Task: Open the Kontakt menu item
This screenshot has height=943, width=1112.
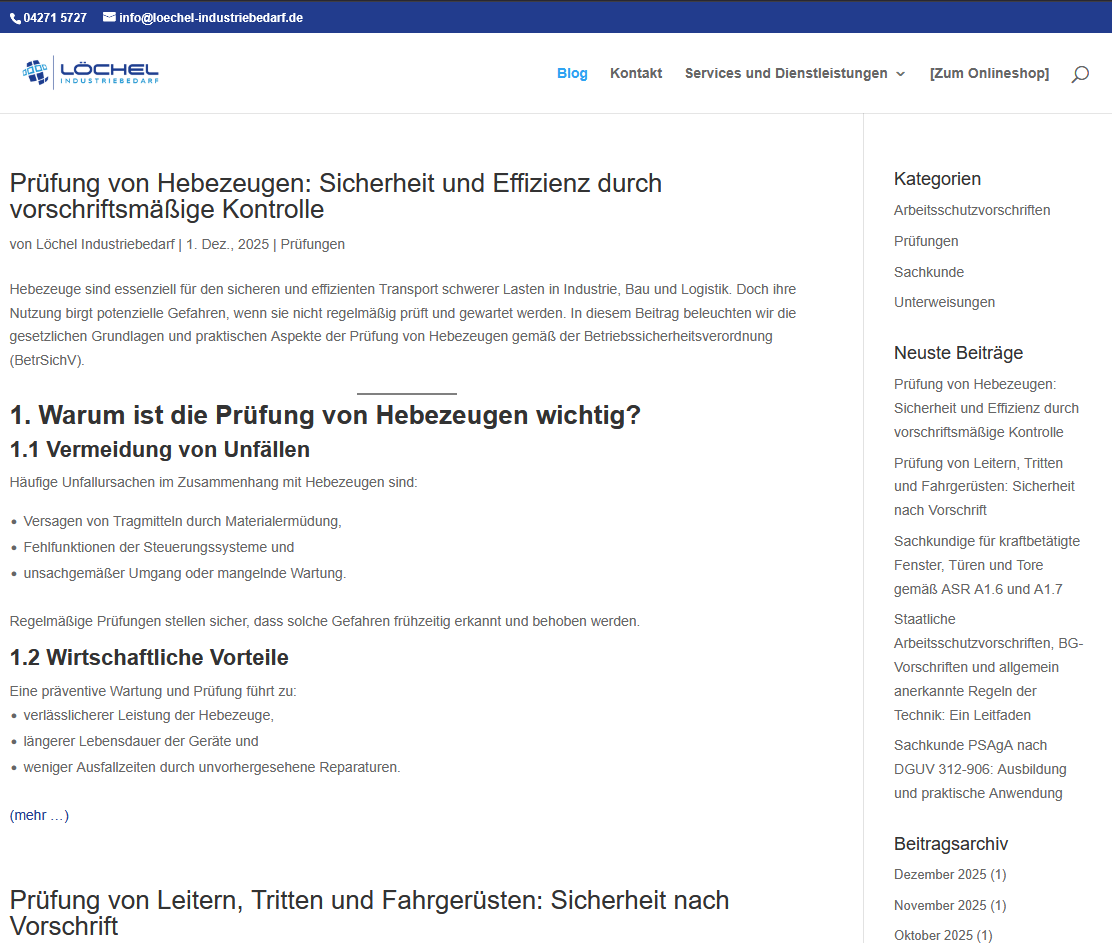Action: coord(636,73)
